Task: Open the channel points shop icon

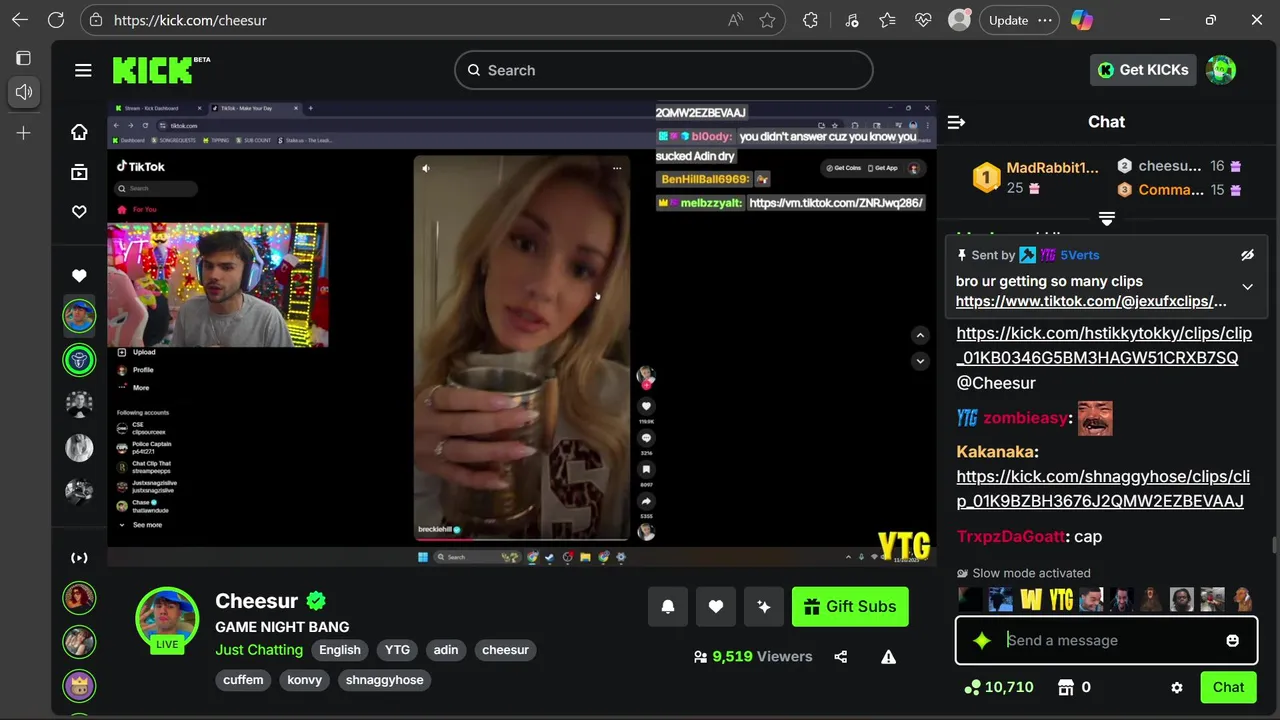Action: tap(1066, 688)
